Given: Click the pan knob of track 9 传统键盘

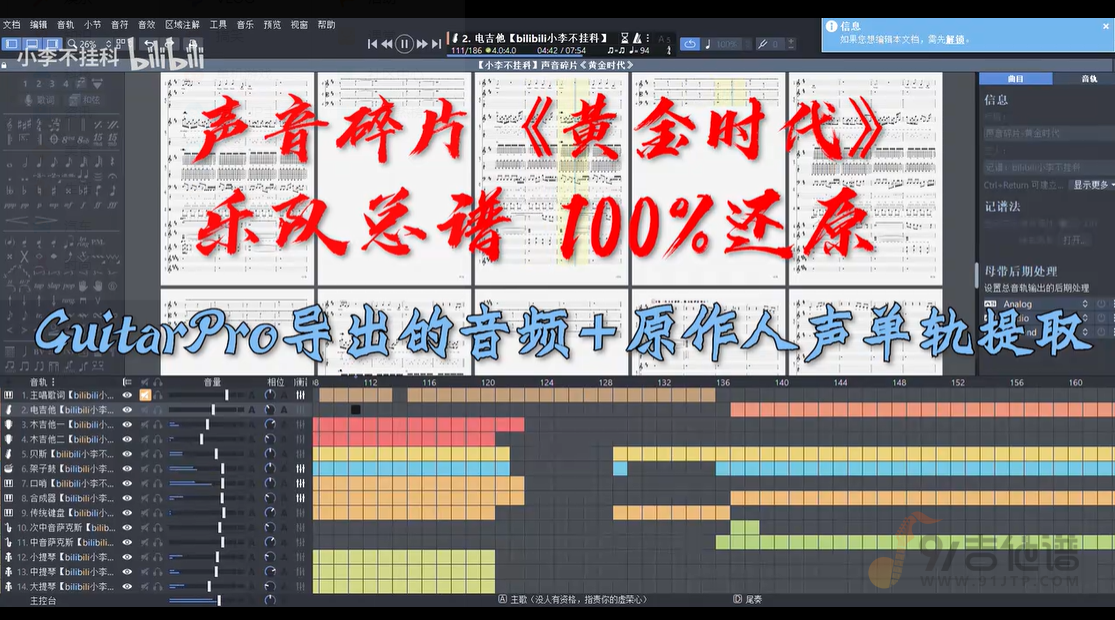Looking at the screenshot, I should (270, 513).
